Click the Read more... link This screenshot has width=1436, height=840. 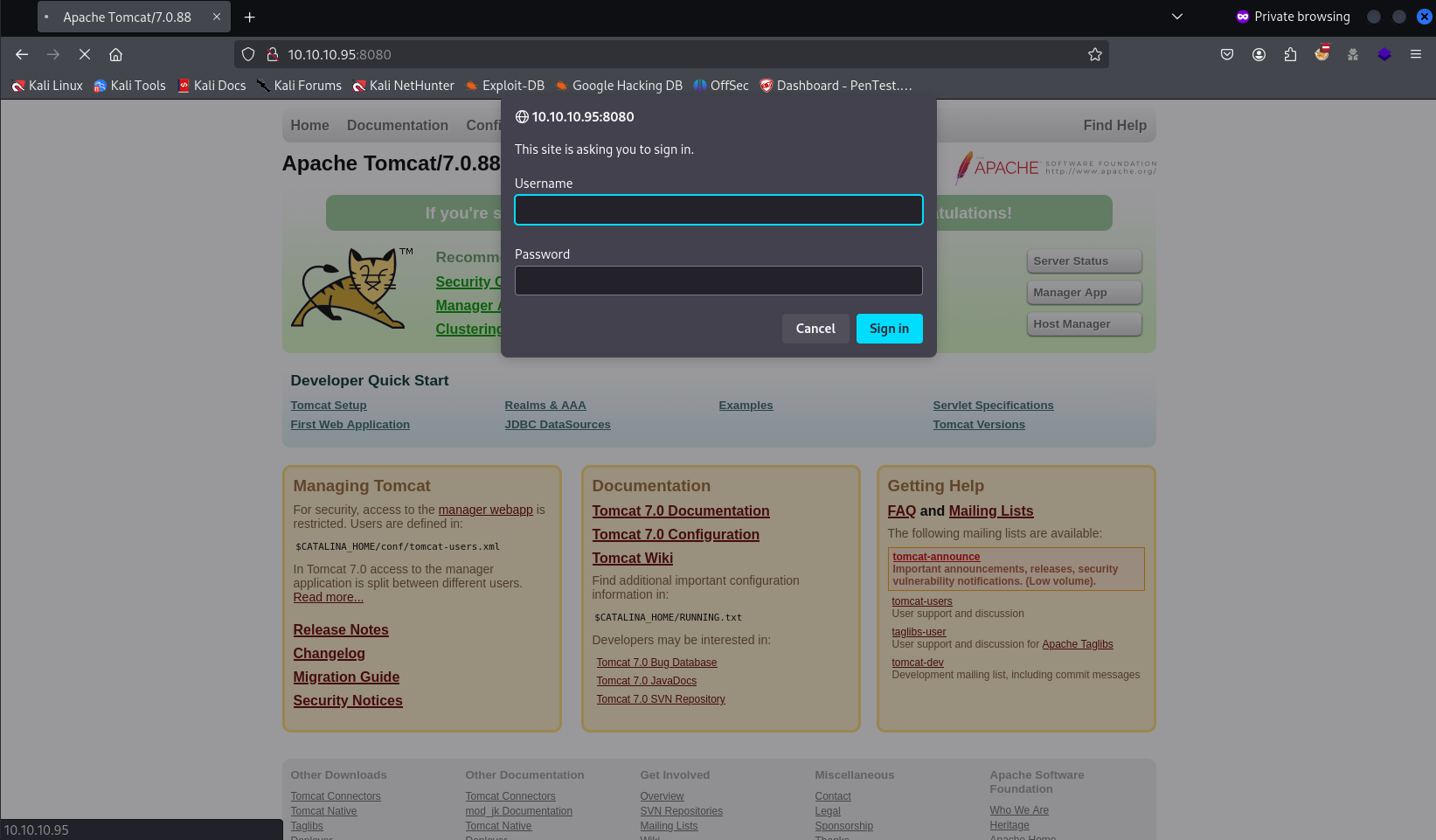point(328,597)
